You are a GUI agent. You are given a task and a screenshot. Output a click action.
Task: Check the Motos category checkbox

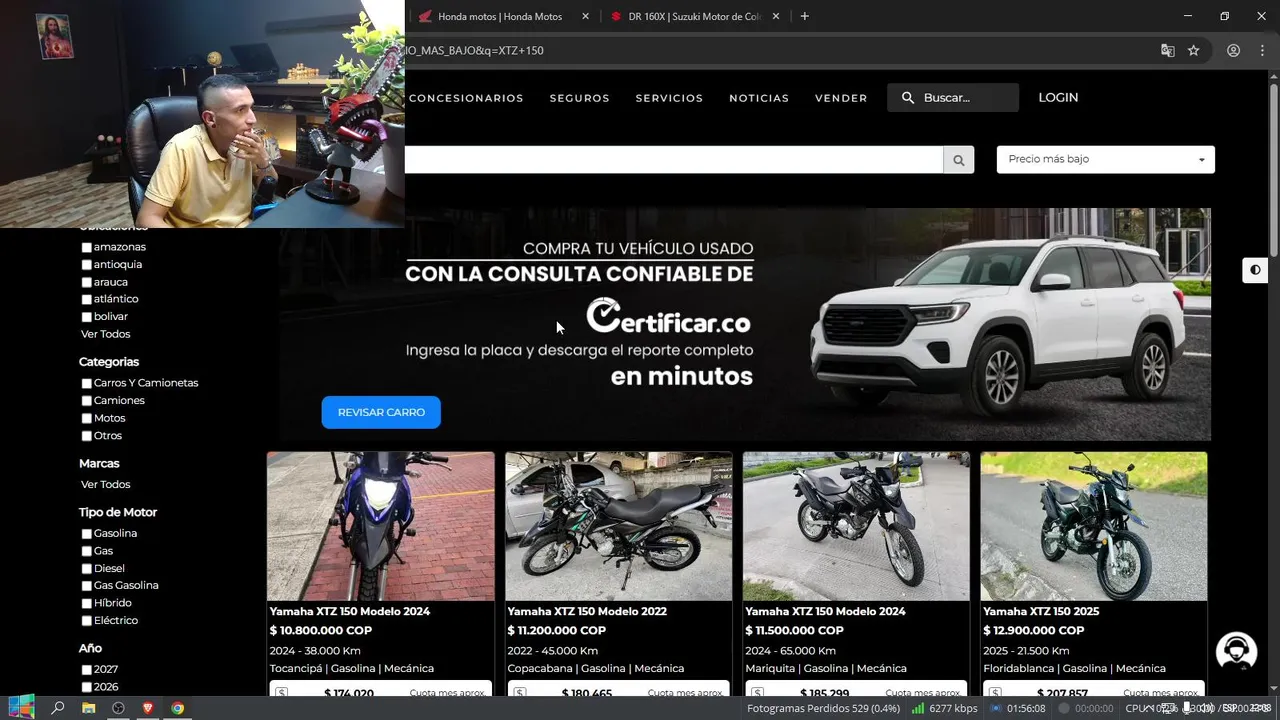86,418
